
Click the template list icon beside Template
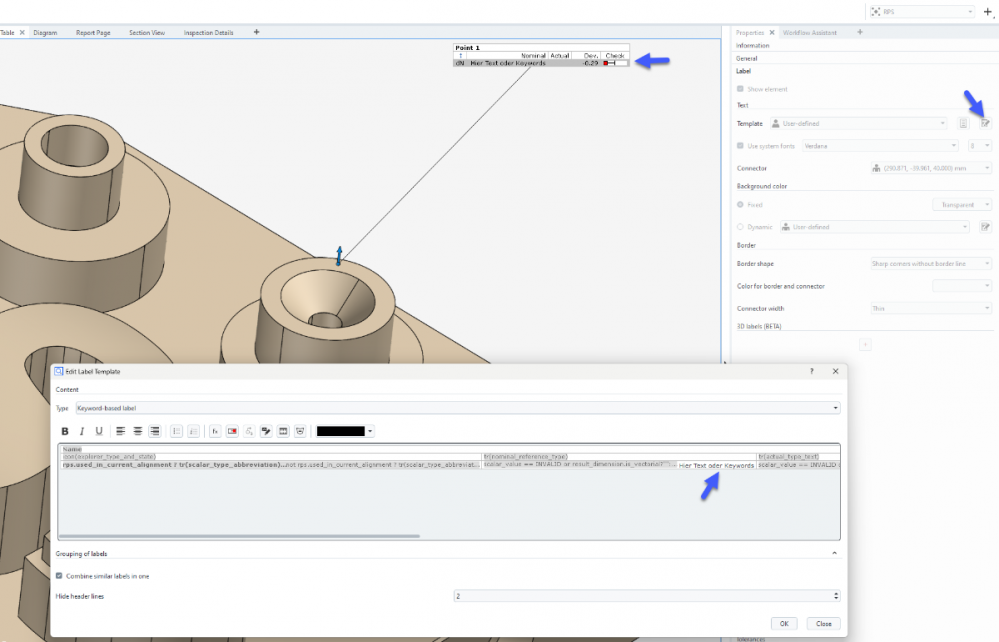[963, 123]
